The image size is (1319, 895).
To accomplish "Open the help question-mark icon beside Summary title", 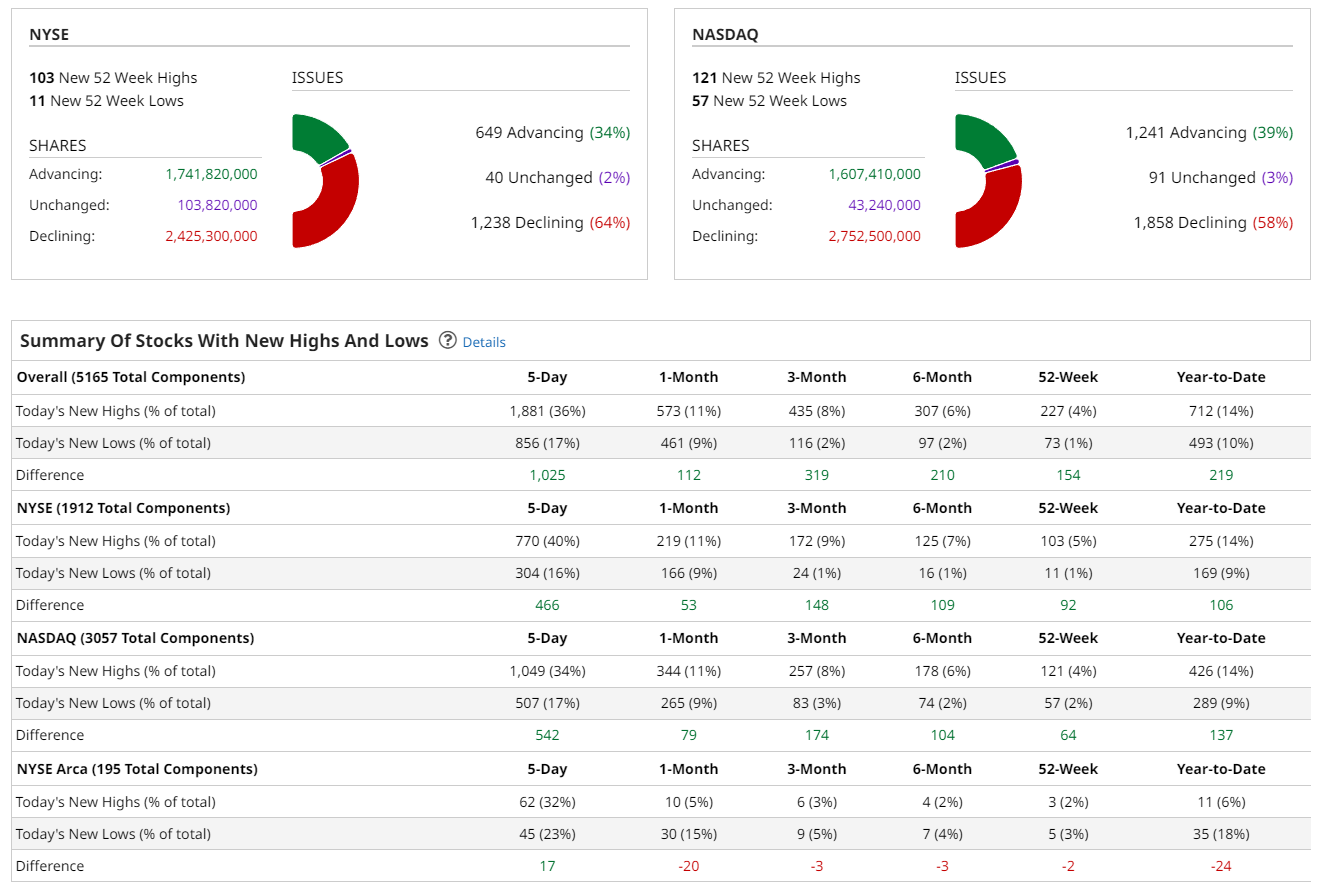I will tap(447, 340).
